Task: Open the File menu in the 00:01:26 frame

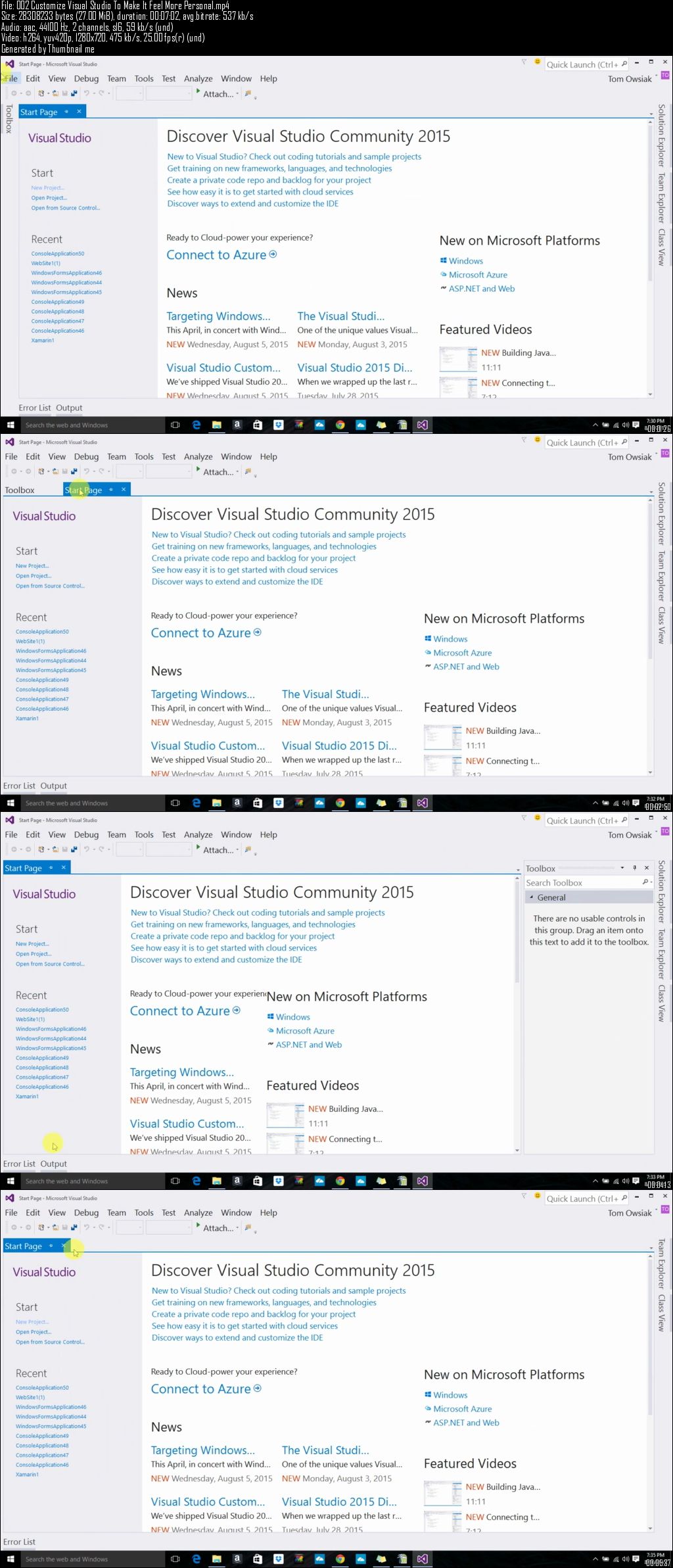Action: click(11, 78)
